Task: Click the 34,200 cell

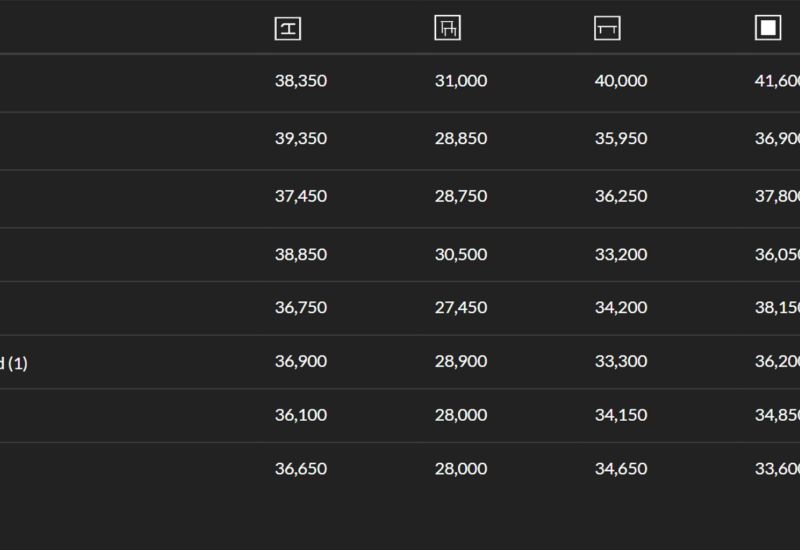Action: (x=621, y=308)
